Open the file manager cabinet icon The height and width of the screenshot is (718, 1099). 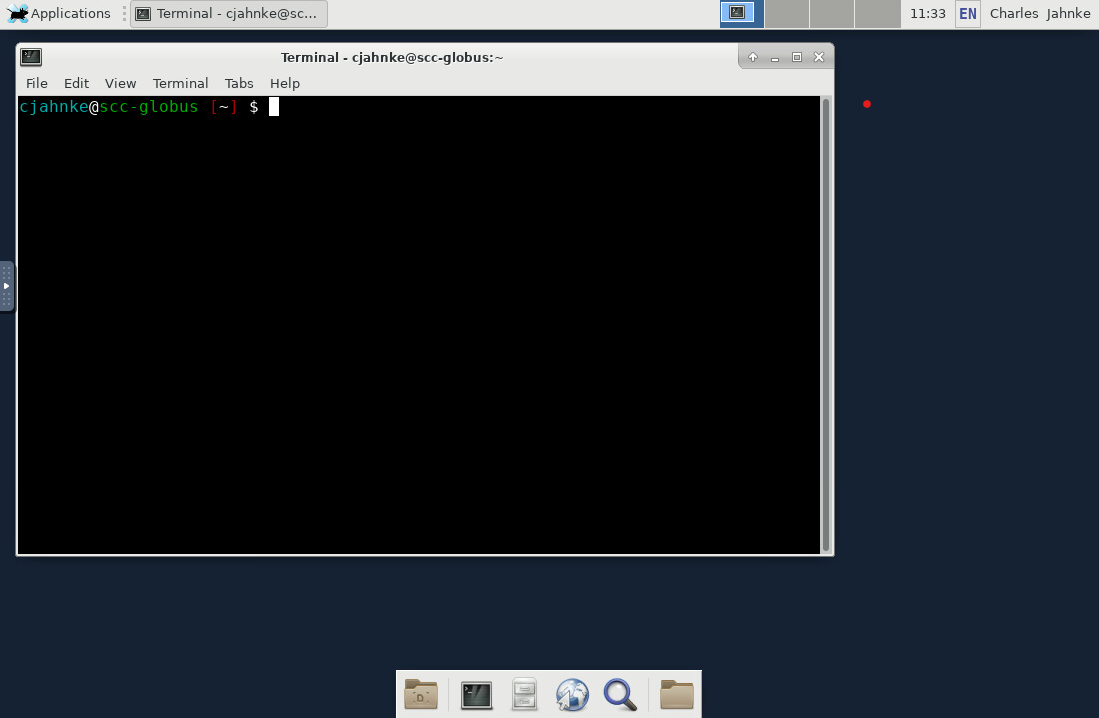click(x=524, y=694)
